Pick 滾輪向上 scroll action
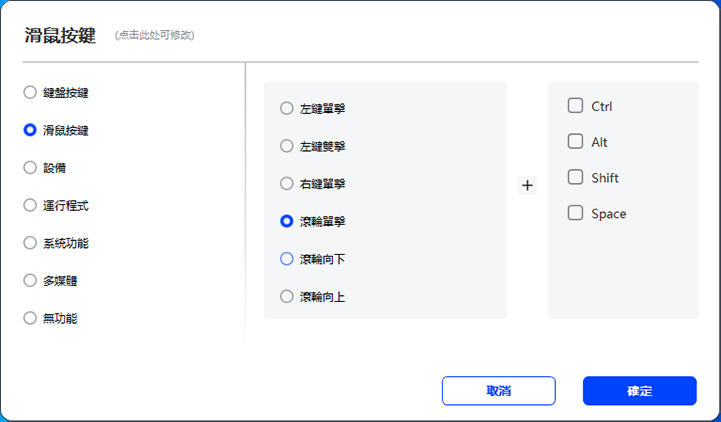This screenshot has width=721, height=422. click(287, 297)
